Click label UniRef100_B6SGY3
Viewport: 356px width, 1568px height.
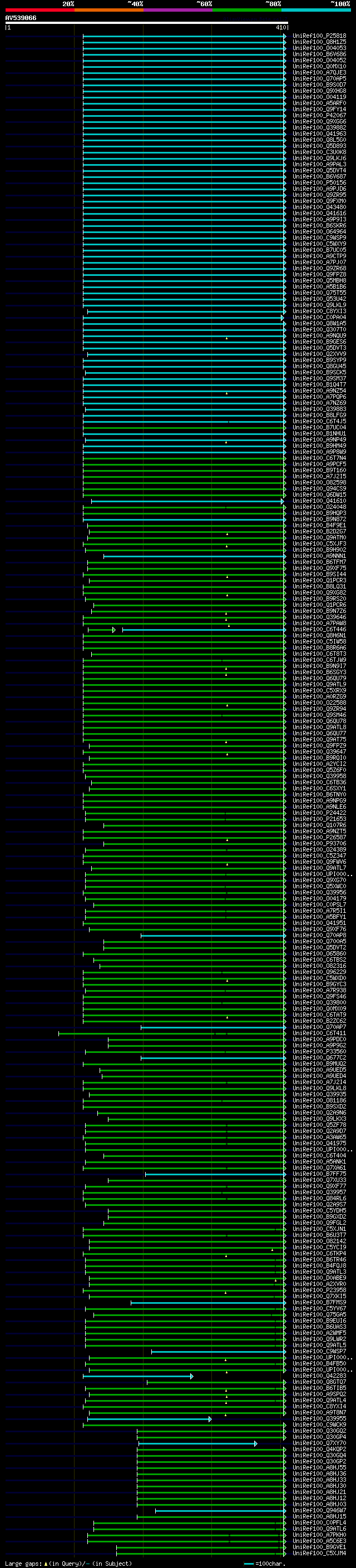[319, 672]
